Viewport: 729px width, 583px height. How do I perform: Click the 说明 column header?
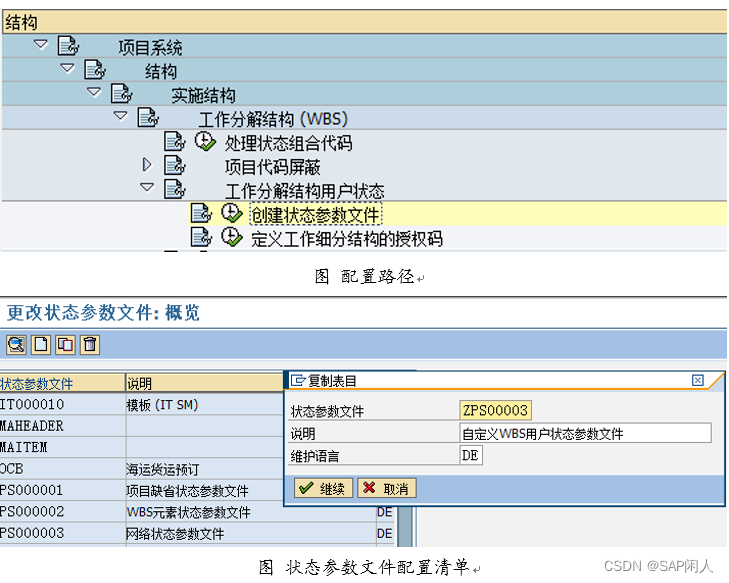[x=205, y=384]
